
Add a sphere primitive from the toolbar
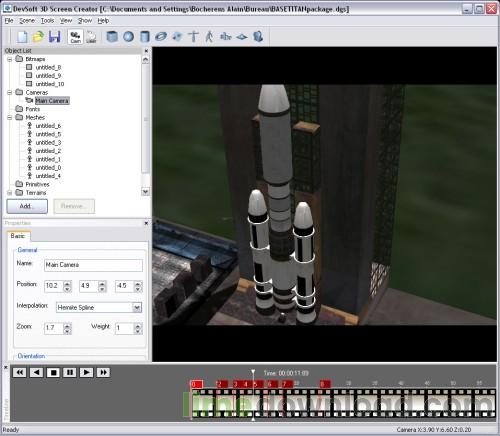coord(128,36)
